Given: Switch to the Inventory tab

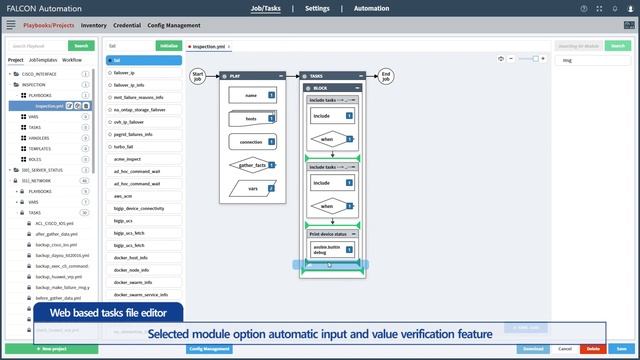Looking at the screenshot, I should point(93,25).
